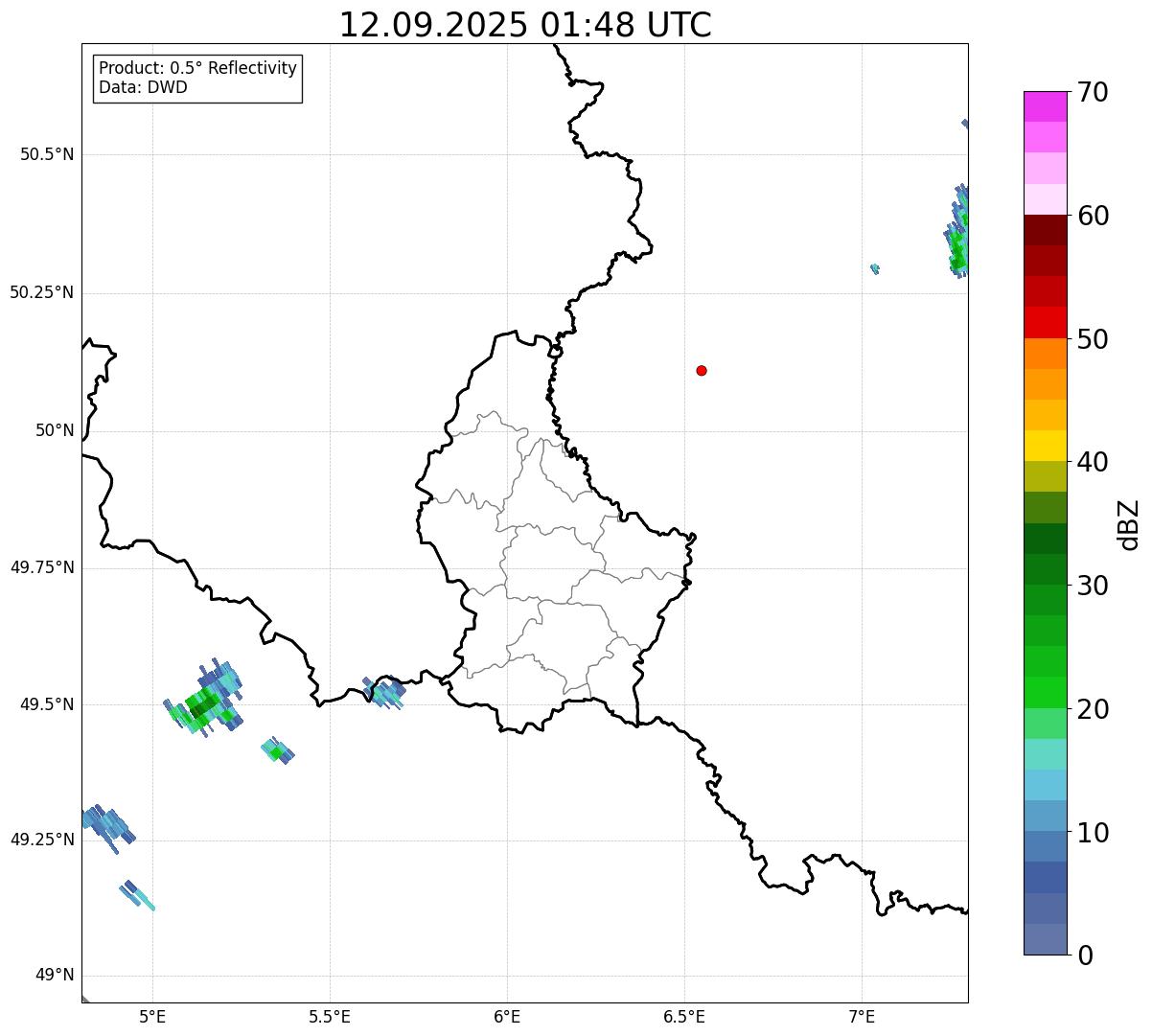Click the "50" colorbar tick label
The image size is (1152, 1036).
click(1092, 339)
